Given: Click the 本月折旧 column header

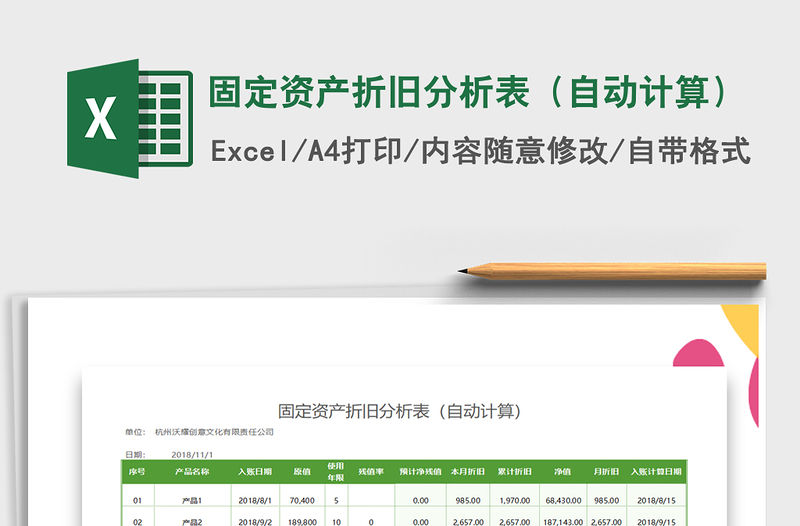Looking at the screenshot, I should point(467,471).
